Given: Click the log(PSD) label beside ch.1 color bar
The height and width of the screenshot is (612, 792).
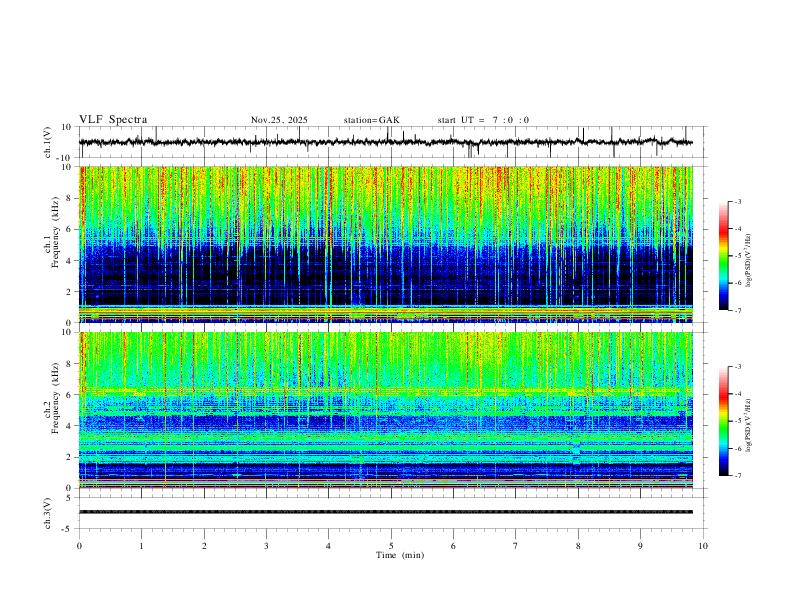Looking at the screenshot, I should 748,260.
